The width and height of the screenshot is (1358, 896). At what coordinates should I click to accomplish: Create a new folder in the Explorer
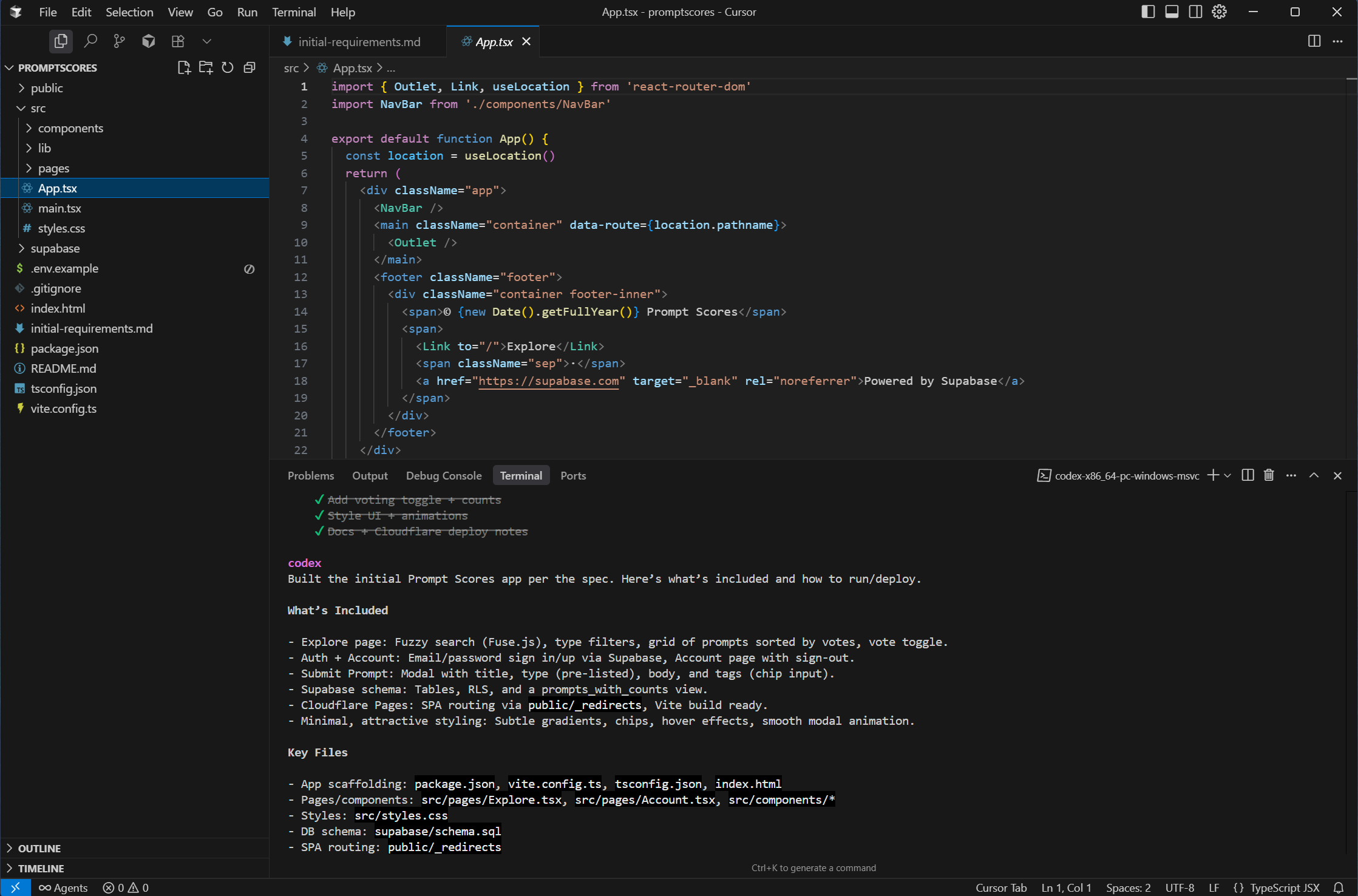click(206, 67)
